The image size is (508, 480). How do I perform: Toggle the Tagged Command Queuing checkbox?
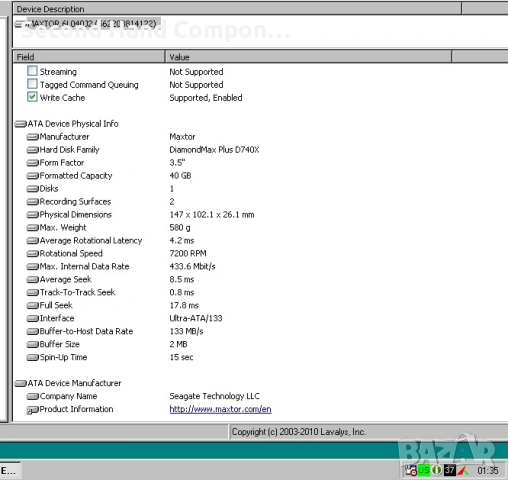pos(32,84)
